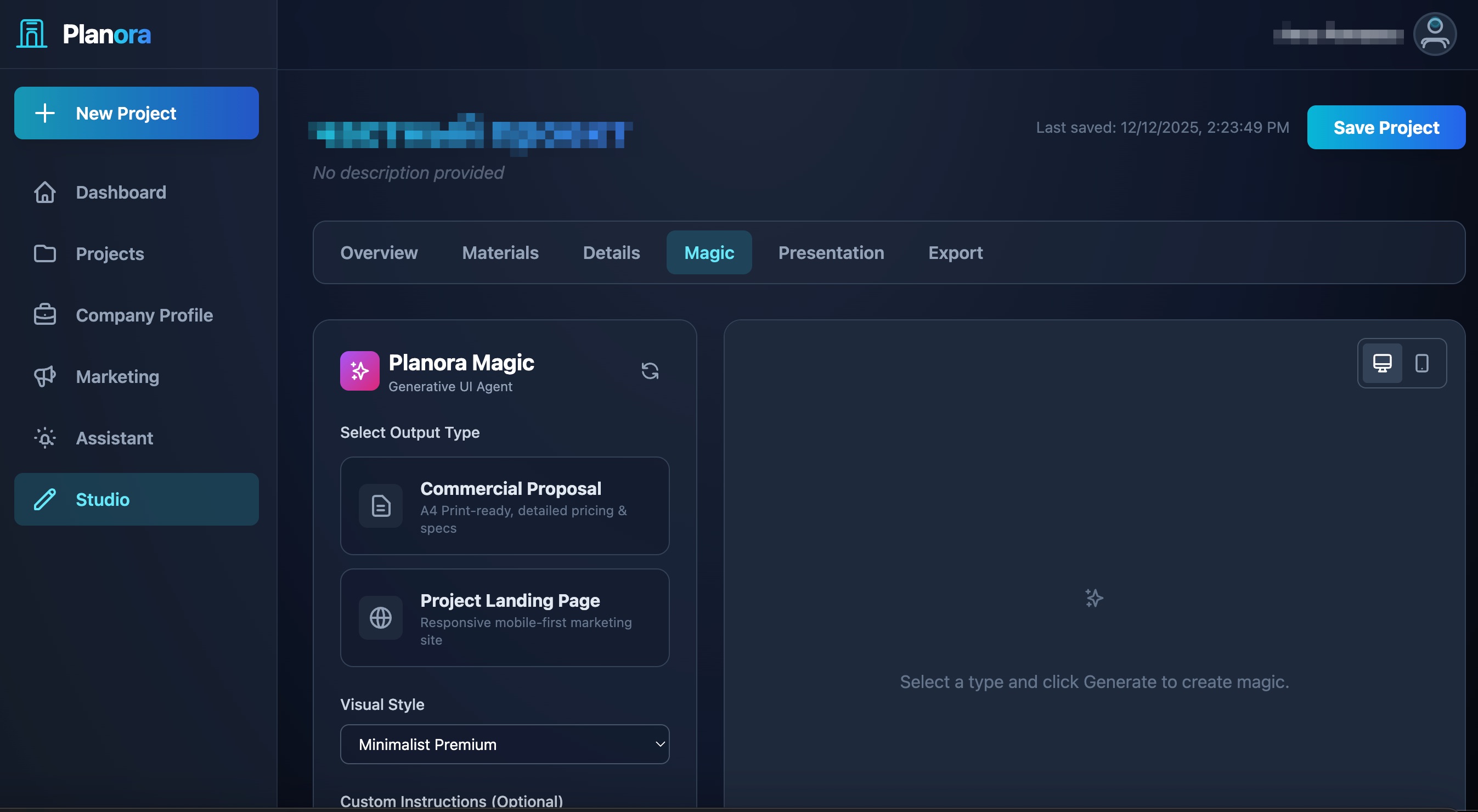Viewport: 1478px width, 812px height.
Task: Click the Planora building logo icon
Action: click(x=32, y=34)
